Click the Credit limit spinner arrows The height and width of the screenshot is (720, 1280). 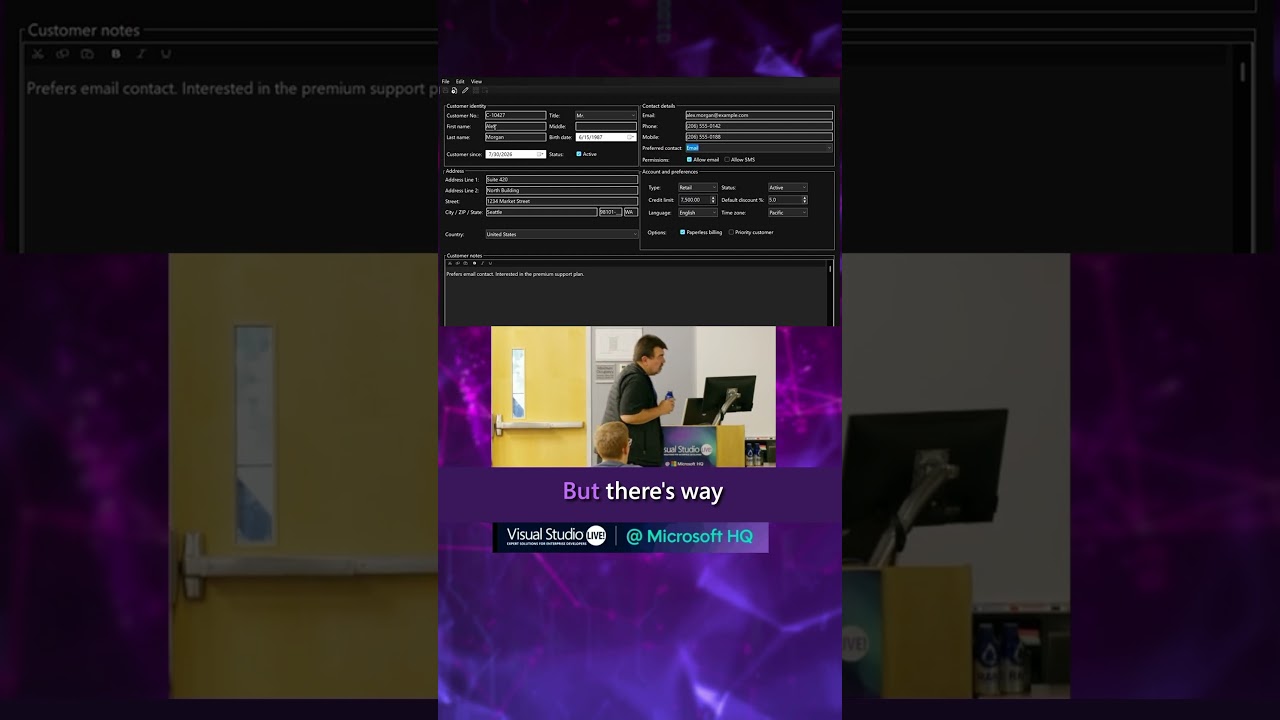(x=713, y=200)
